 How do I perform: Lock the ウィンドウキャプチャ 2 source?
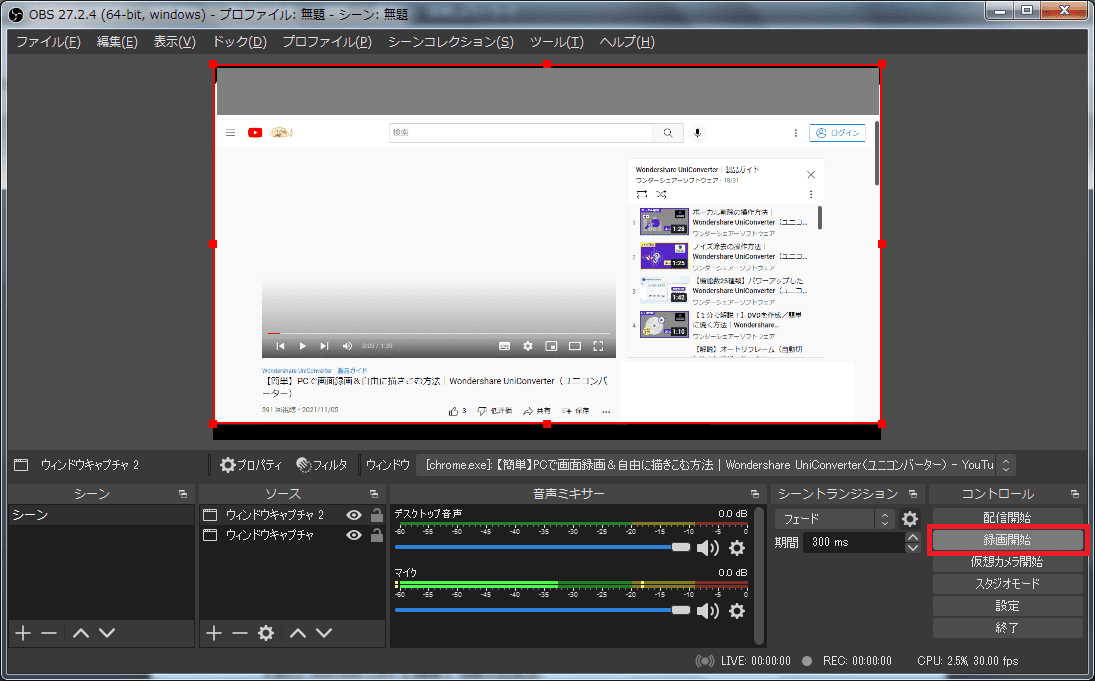coord(376,515)
